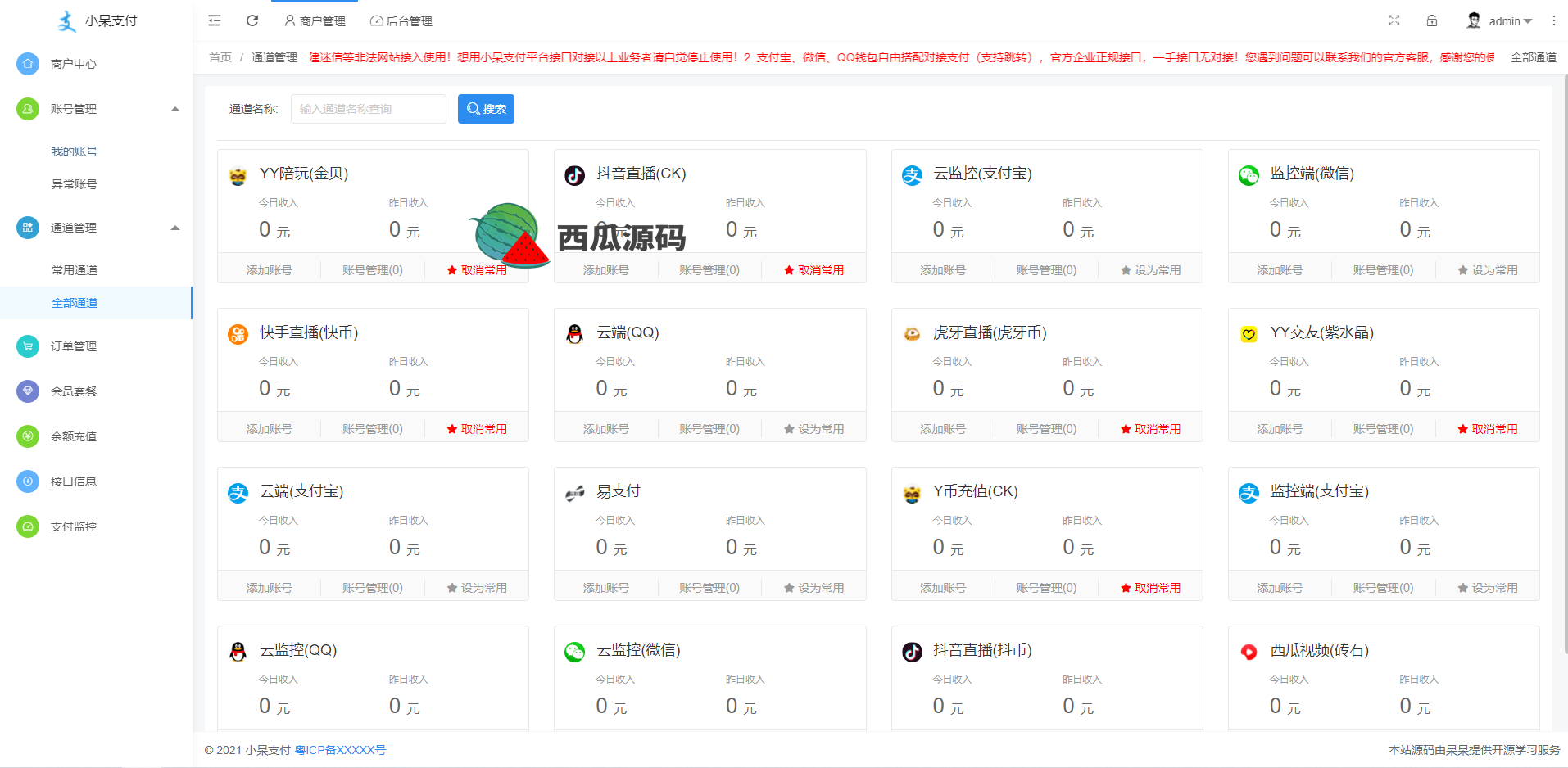Click 添加账号 on 云端(支付宝) card
The image size is (1568, 768).
tap(269, 588)
